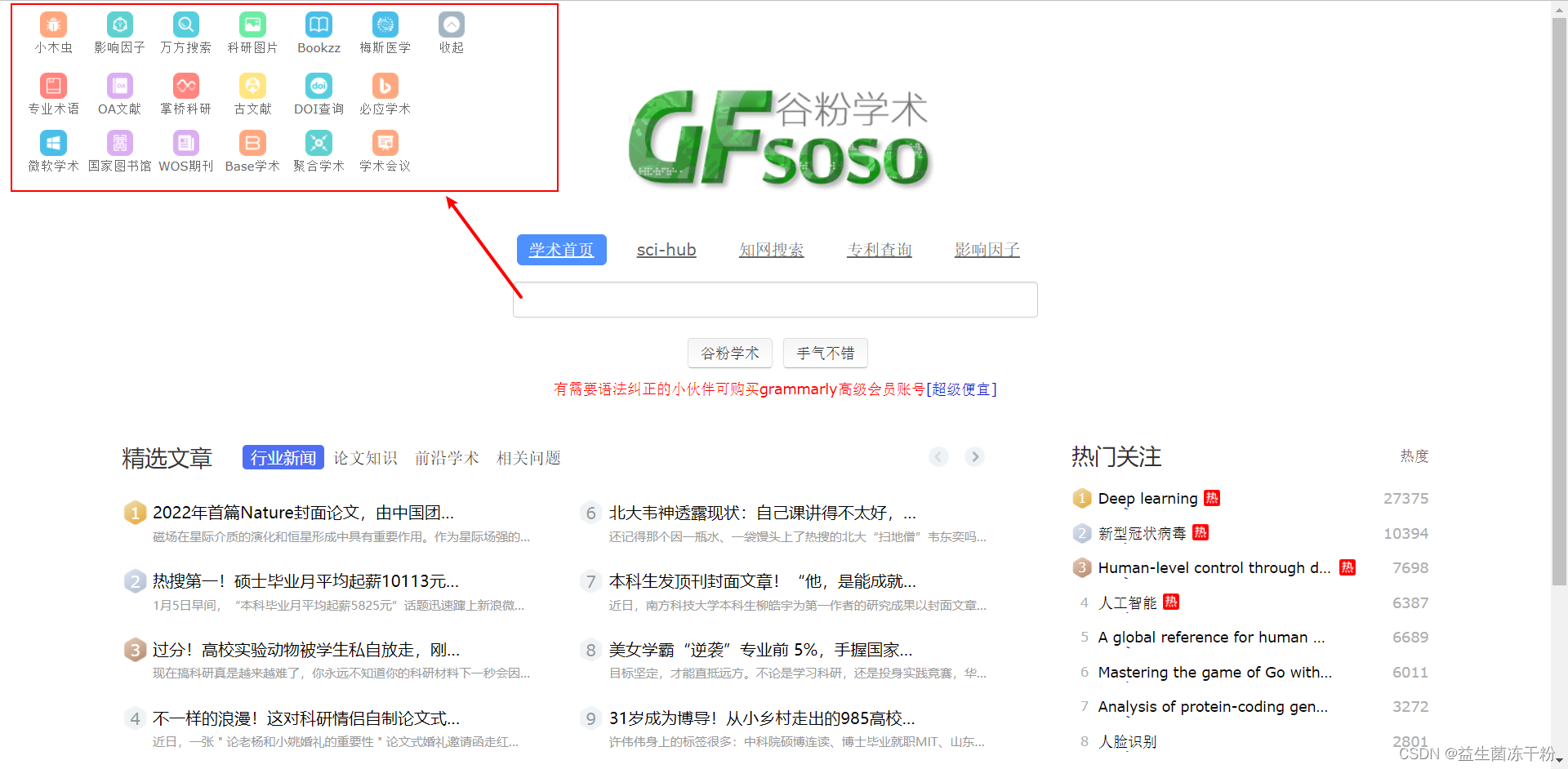
Task: Open 必应学术 shortcut
Action: point(384,84)
